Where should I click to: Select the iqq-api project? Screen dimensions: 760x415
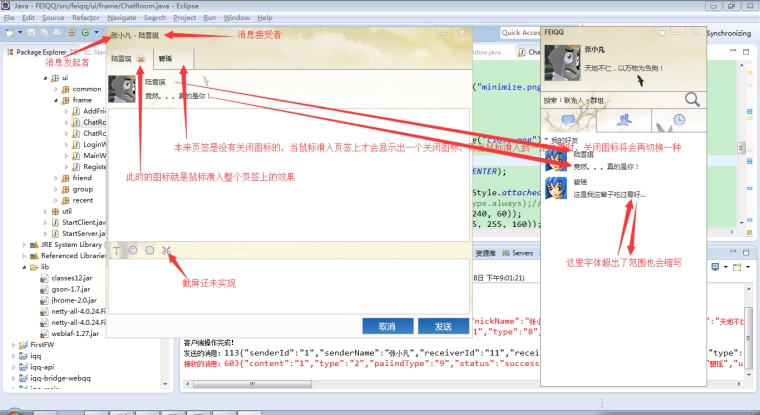click(x=42, y=367)
